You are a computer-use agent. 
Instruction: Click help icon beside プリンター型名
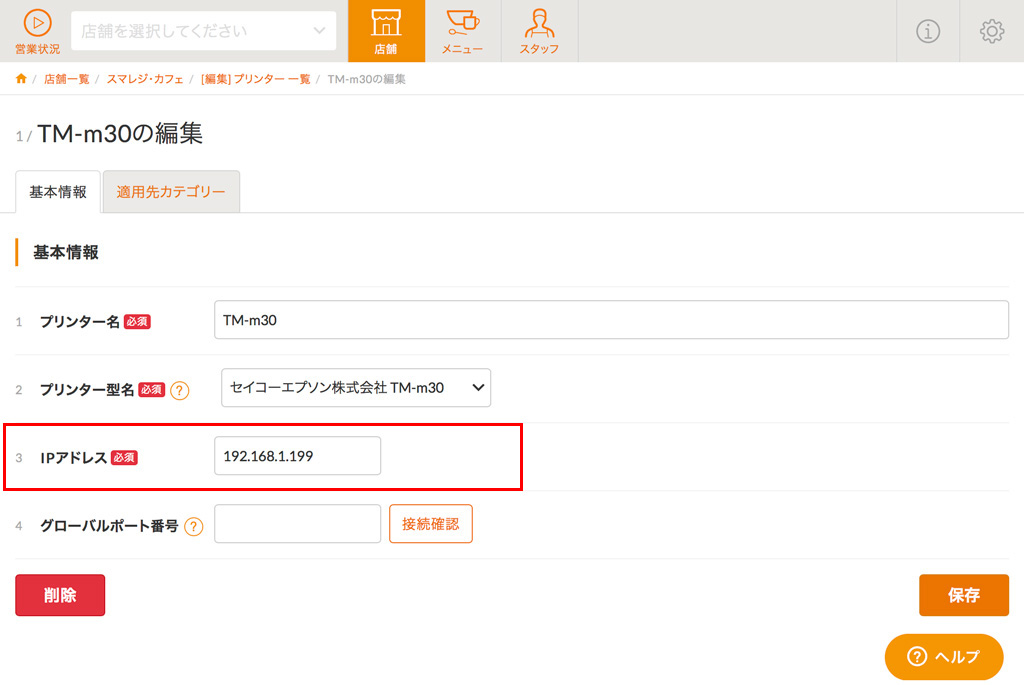click(x=180, y=390)
